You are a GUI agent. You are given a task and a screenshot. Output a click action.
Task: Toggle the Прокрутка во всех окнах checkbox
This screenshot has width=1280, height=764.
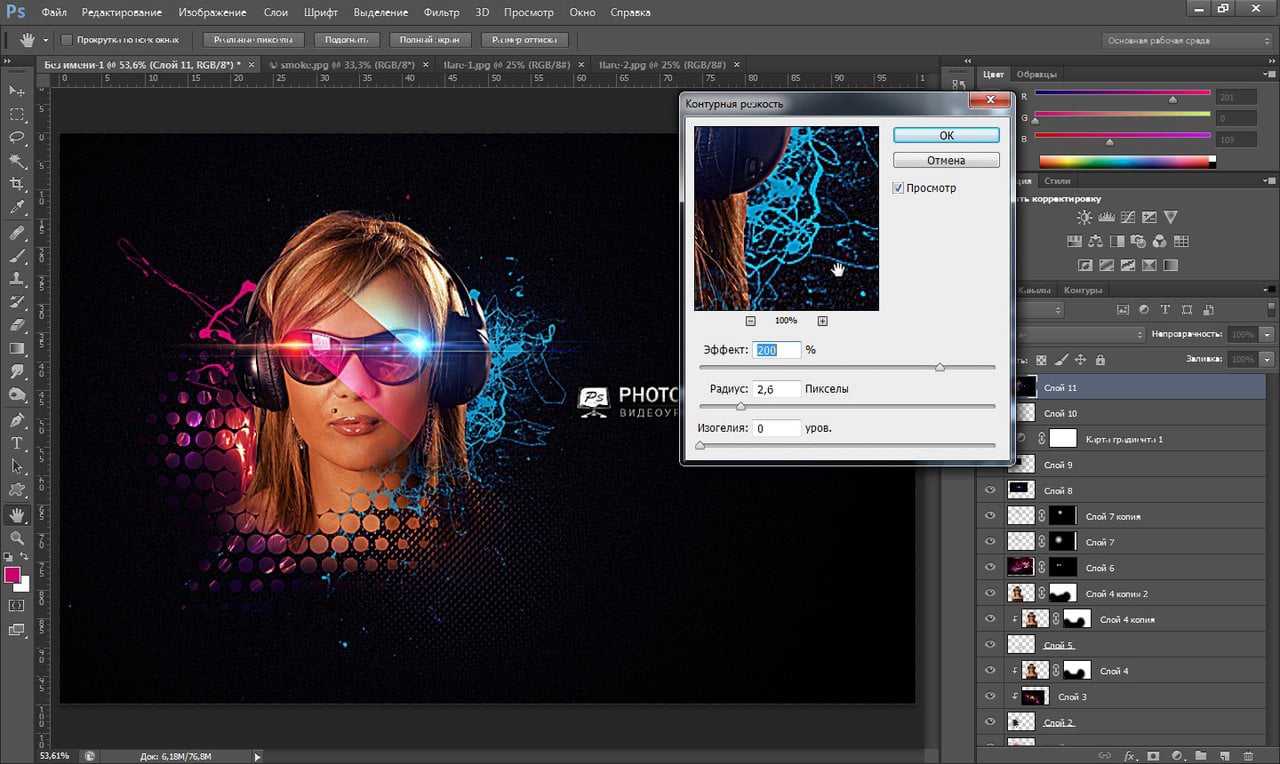point(66,40)
